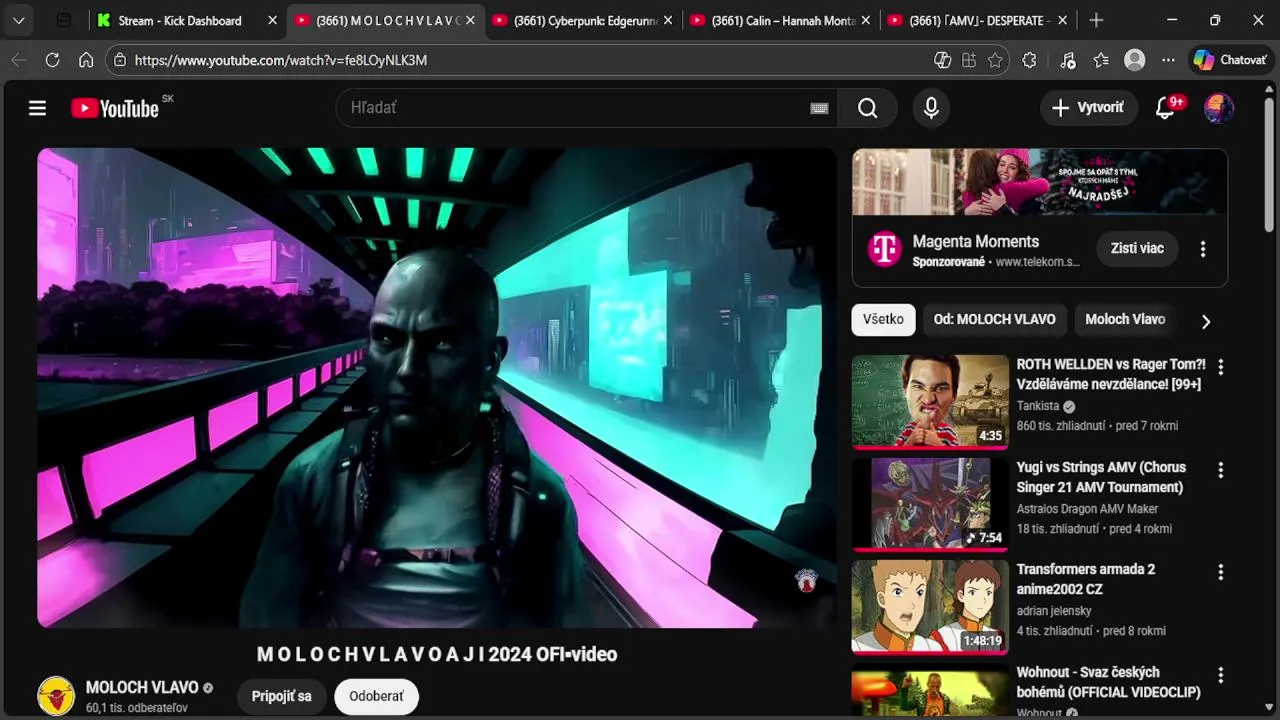Screen dimensions: 1280x720
Task: Reload the page with the refresh icon
Action: (x=52, y=60)
